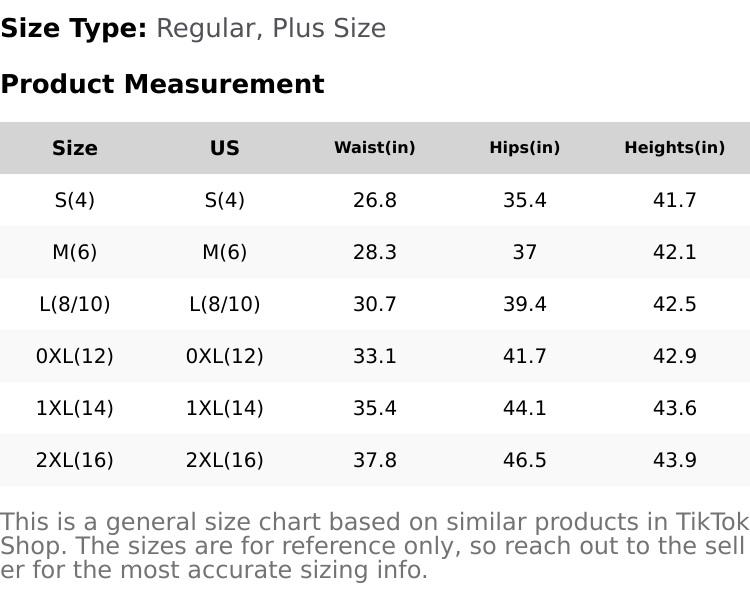Viewport: 750px width, 606px height.
Task: Click waist value 26.8 for size S
Action: (375, 200)
